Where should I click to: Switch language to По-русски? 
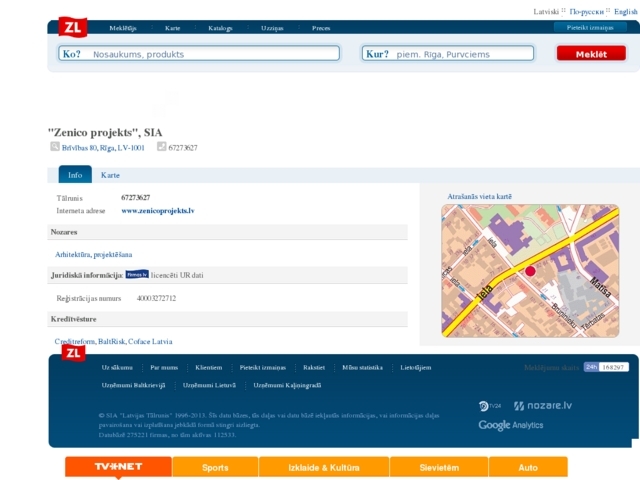[x=587, y=11]
